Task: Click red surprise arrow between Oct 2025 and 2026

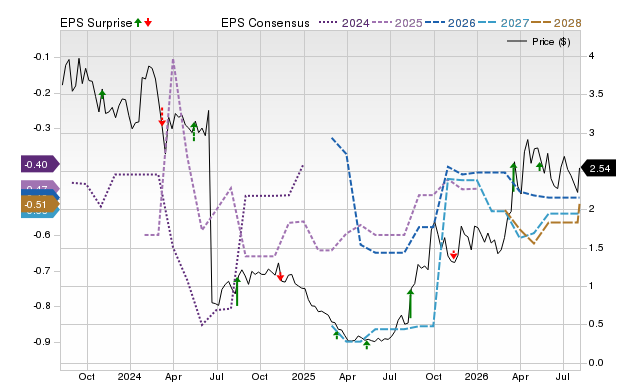Action: tap(453, 255)
